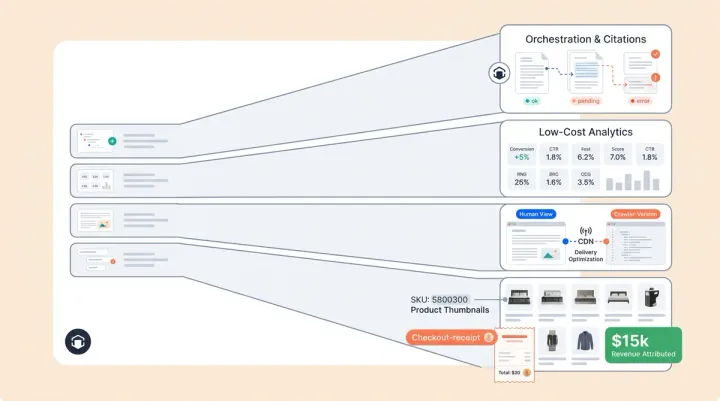
Task: Click the ok status pill
Action: [532, 101]
